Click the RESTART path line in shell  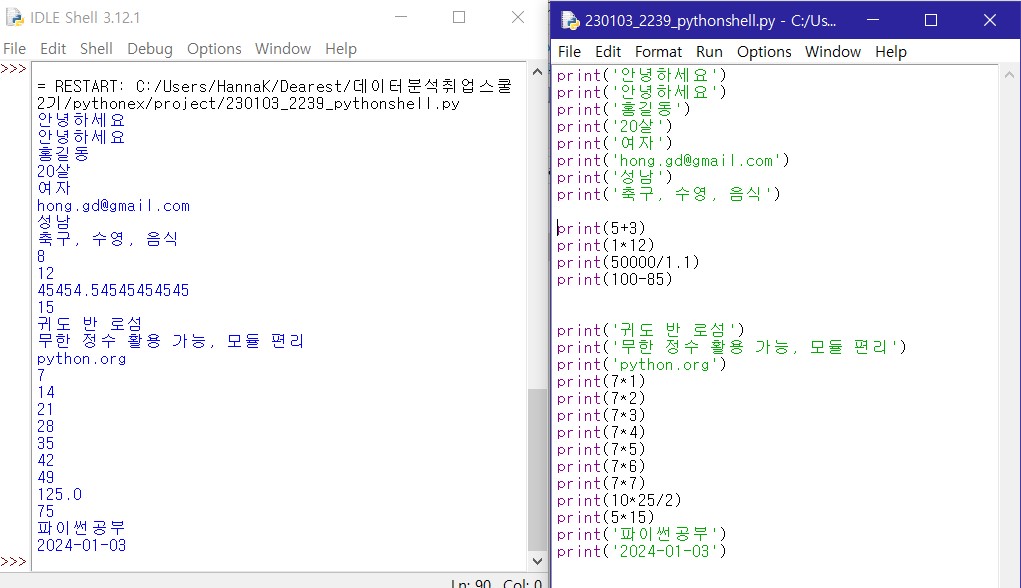tap(275, 94)
